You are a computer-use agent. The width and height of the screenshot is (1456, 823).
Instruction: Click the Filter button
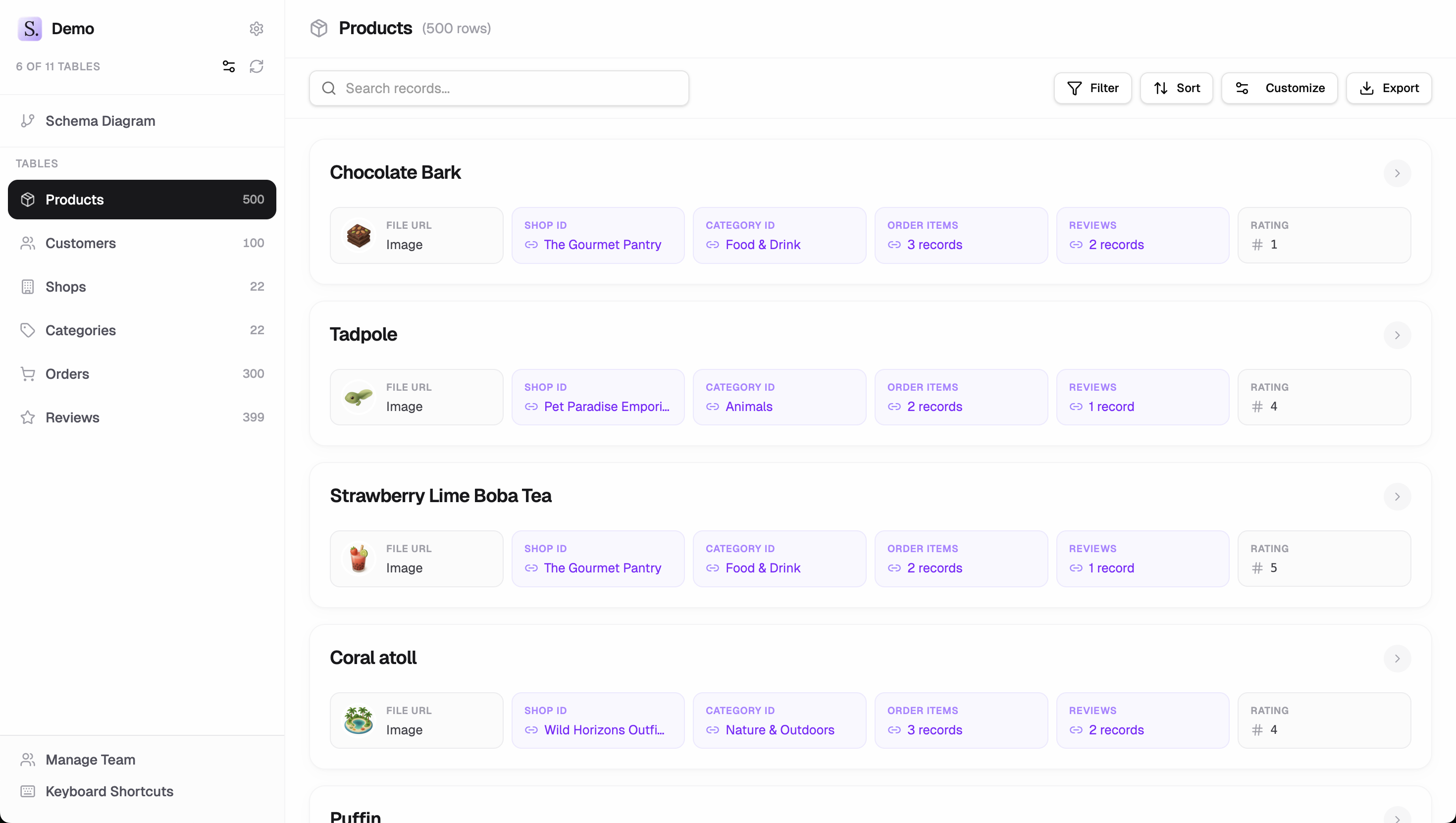[x=1092, y=88]
